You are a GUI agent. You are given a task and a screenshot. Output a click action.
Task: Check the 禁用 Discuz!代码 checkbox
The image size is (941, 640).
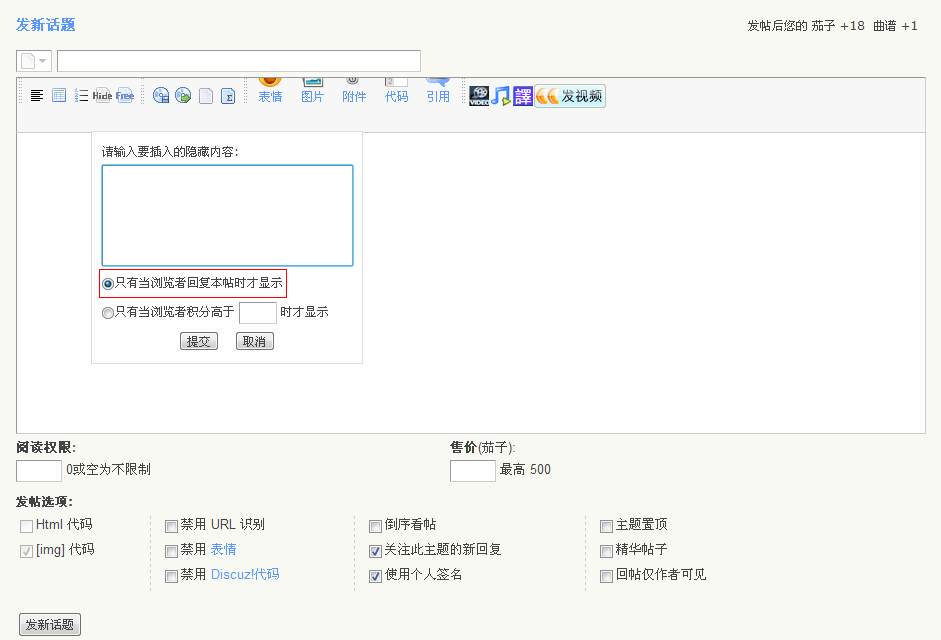point(171,576)
